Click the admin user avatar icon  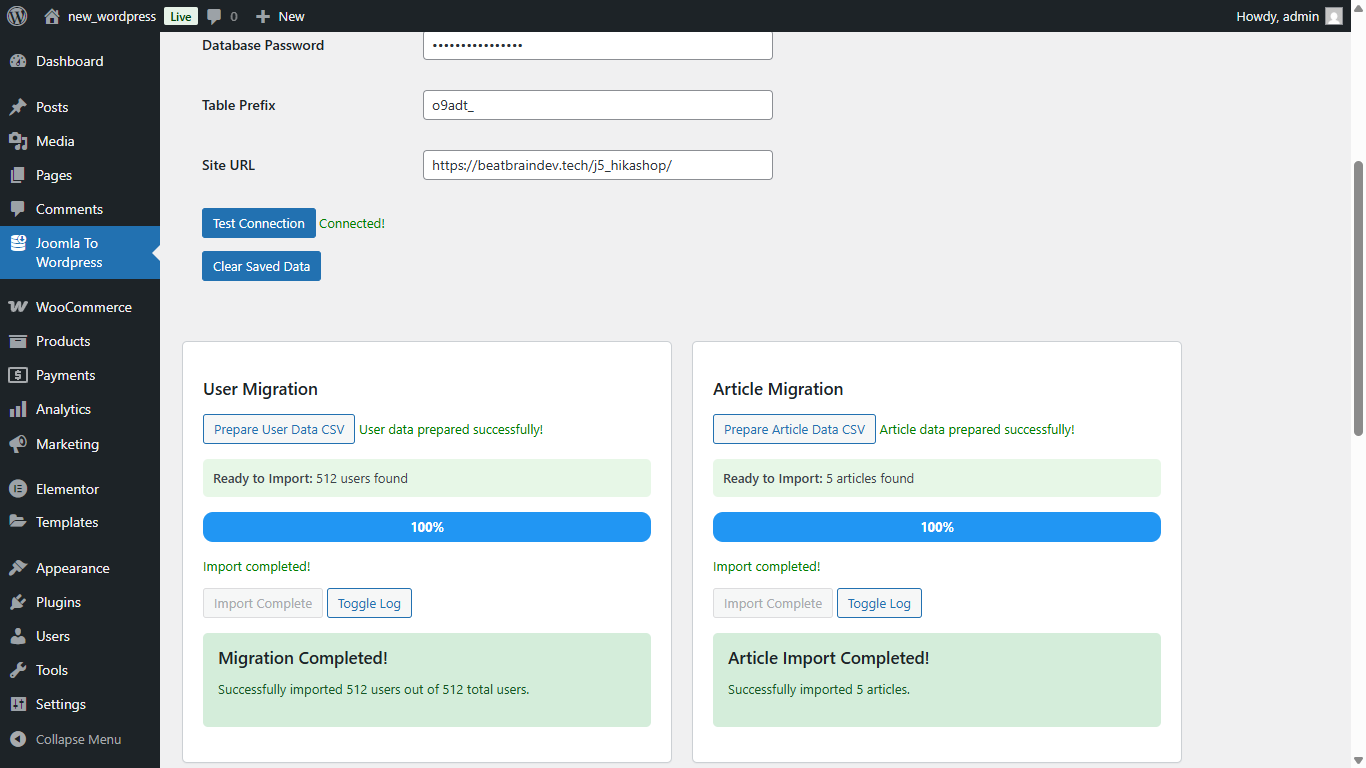click(1334, 16)
